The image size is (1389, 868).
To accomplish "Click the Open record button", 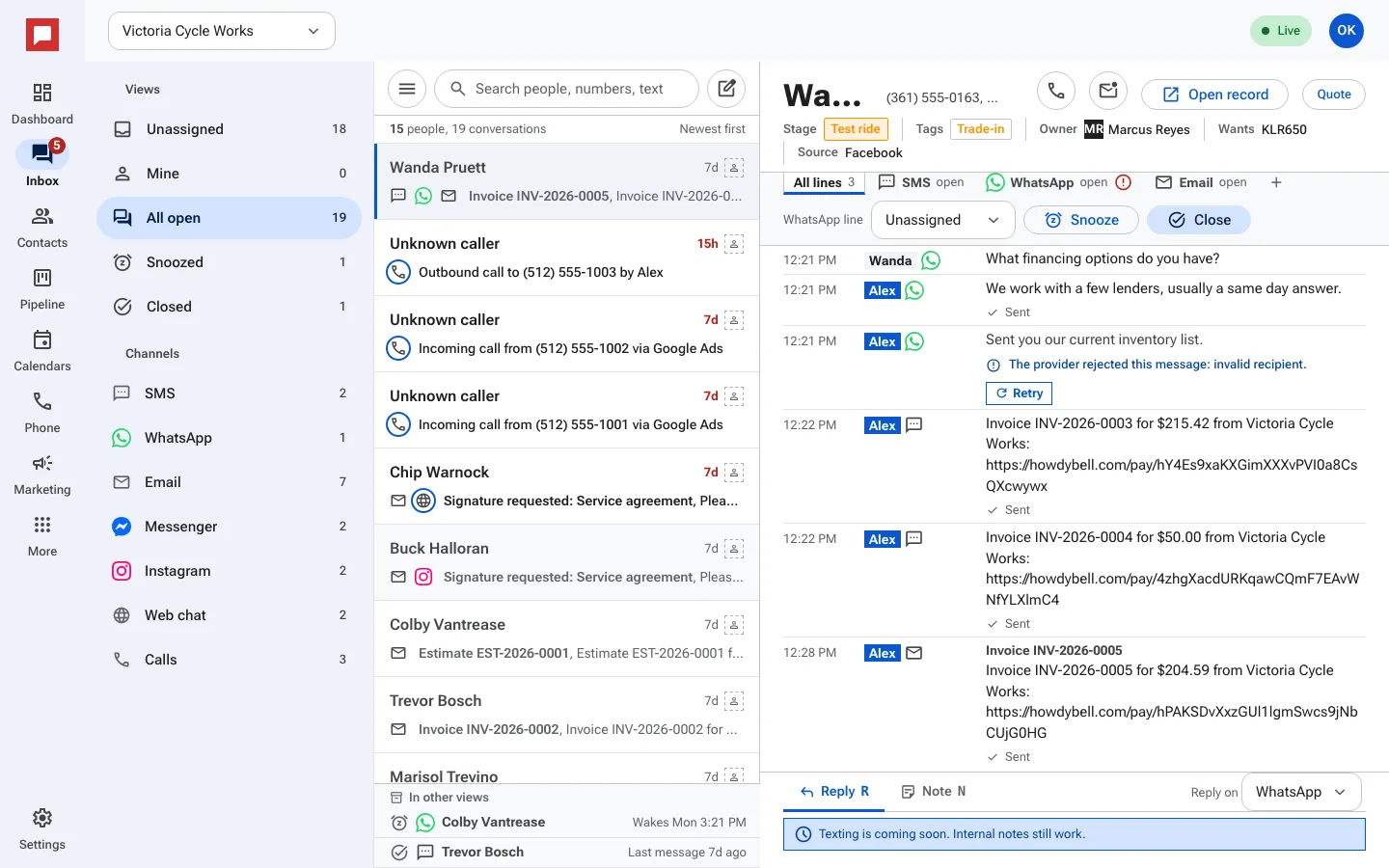I will [1214, 95].
